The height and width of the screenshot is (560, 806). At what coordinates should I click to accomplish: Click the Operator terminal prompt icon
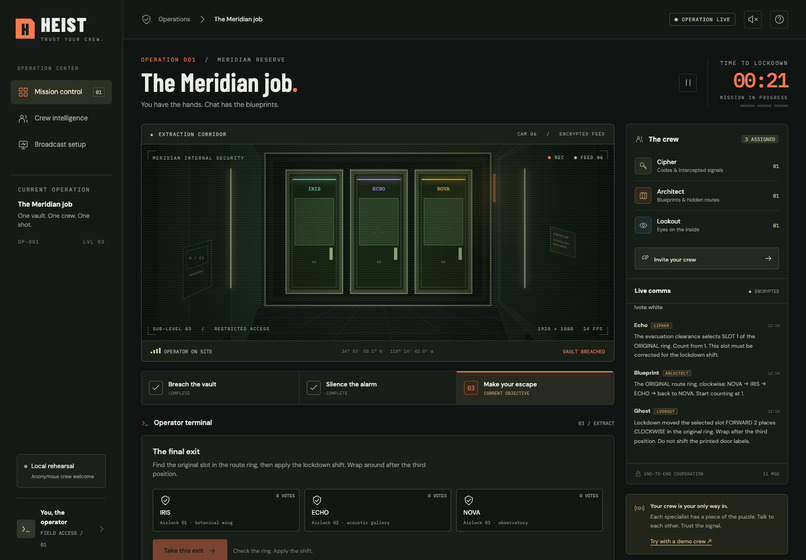145,423
